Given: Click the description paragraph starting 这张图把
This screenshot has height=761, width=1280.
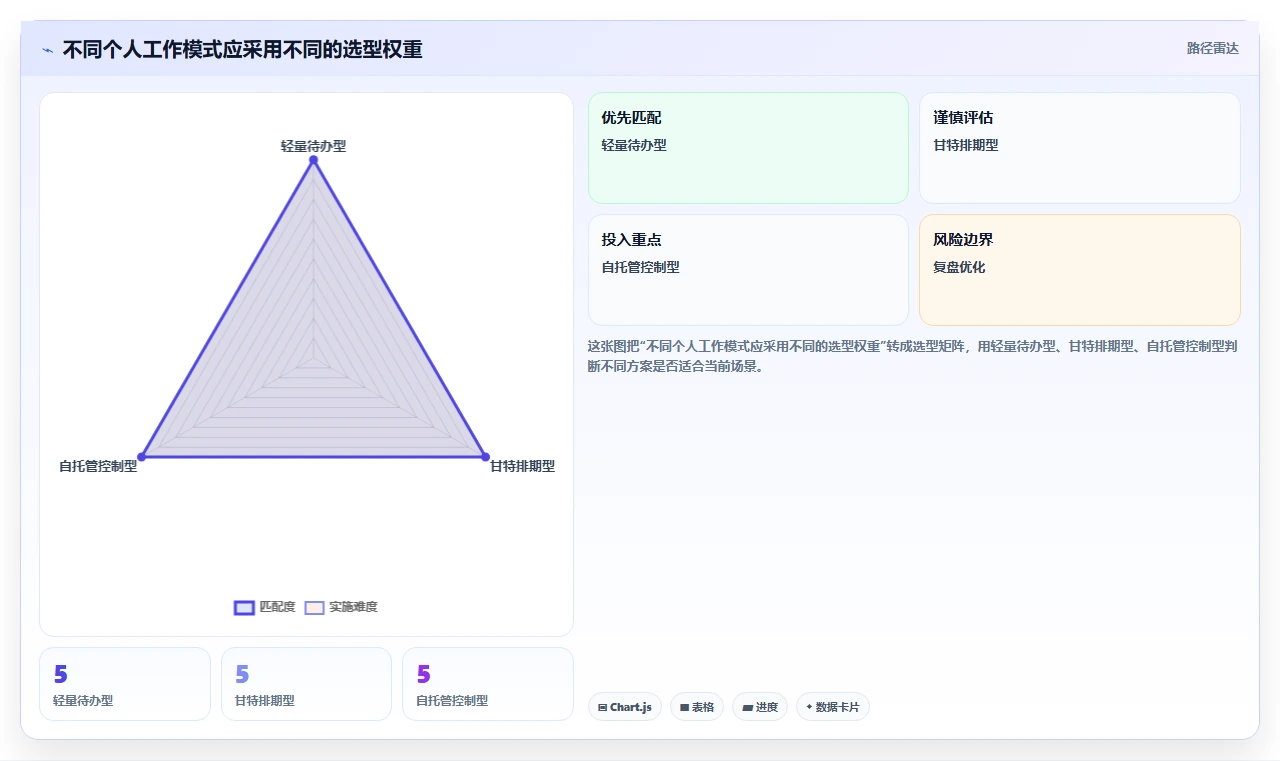Looking at the screenshot, I should coord(914,356).
